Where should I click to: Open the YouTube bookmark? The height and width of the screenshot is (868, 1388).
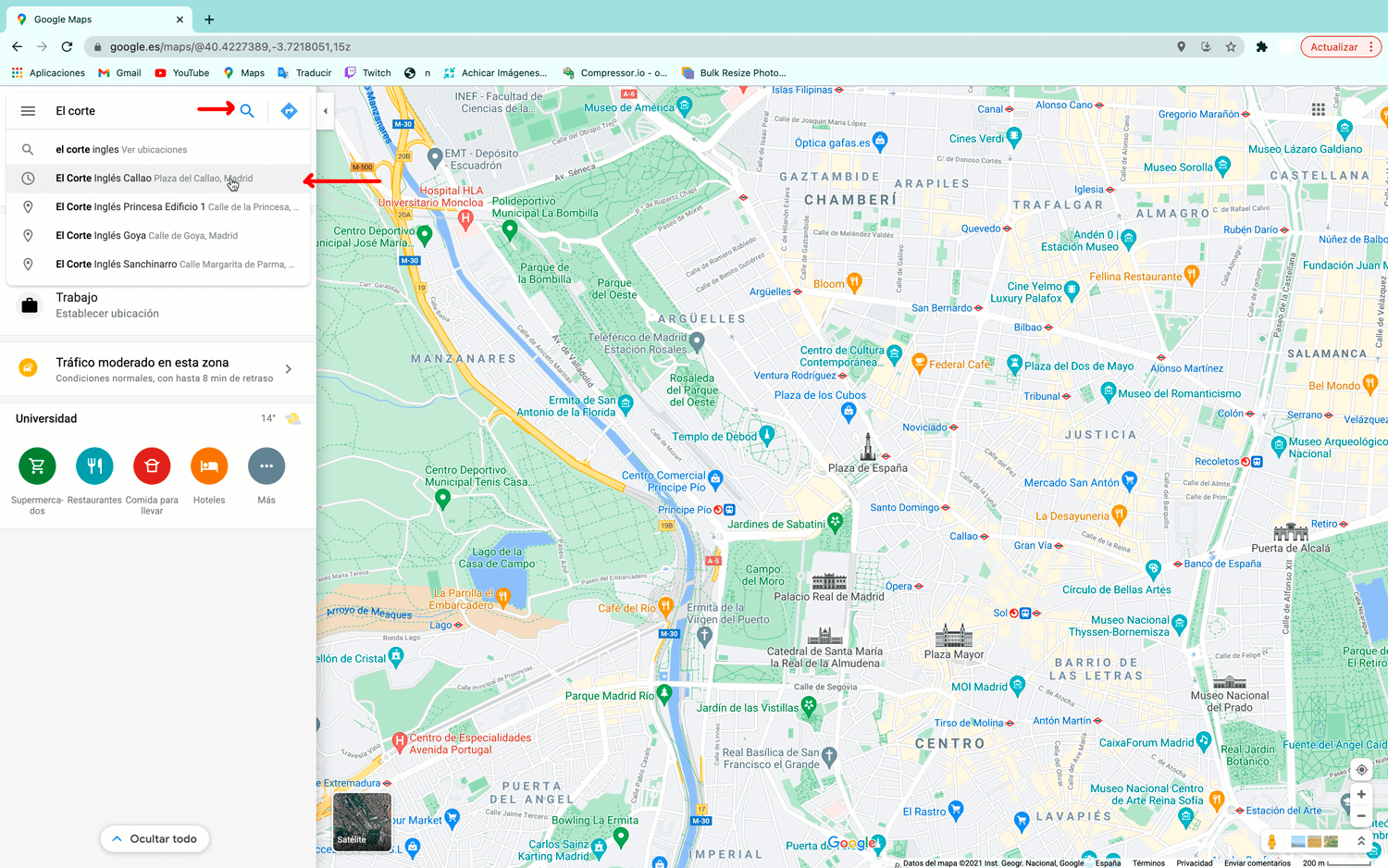tap(181, 73)
